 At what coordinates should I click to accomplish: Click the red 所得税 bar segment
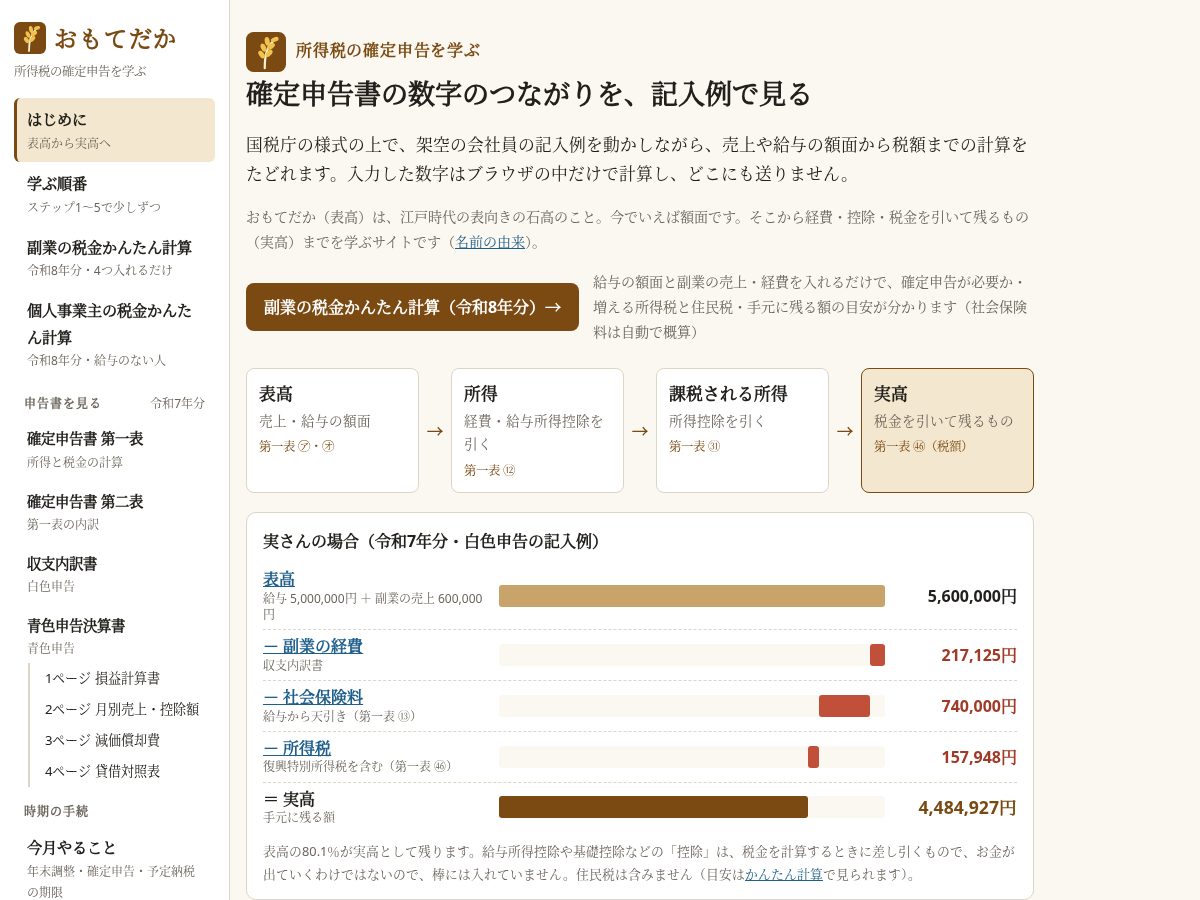coord(813,757)
